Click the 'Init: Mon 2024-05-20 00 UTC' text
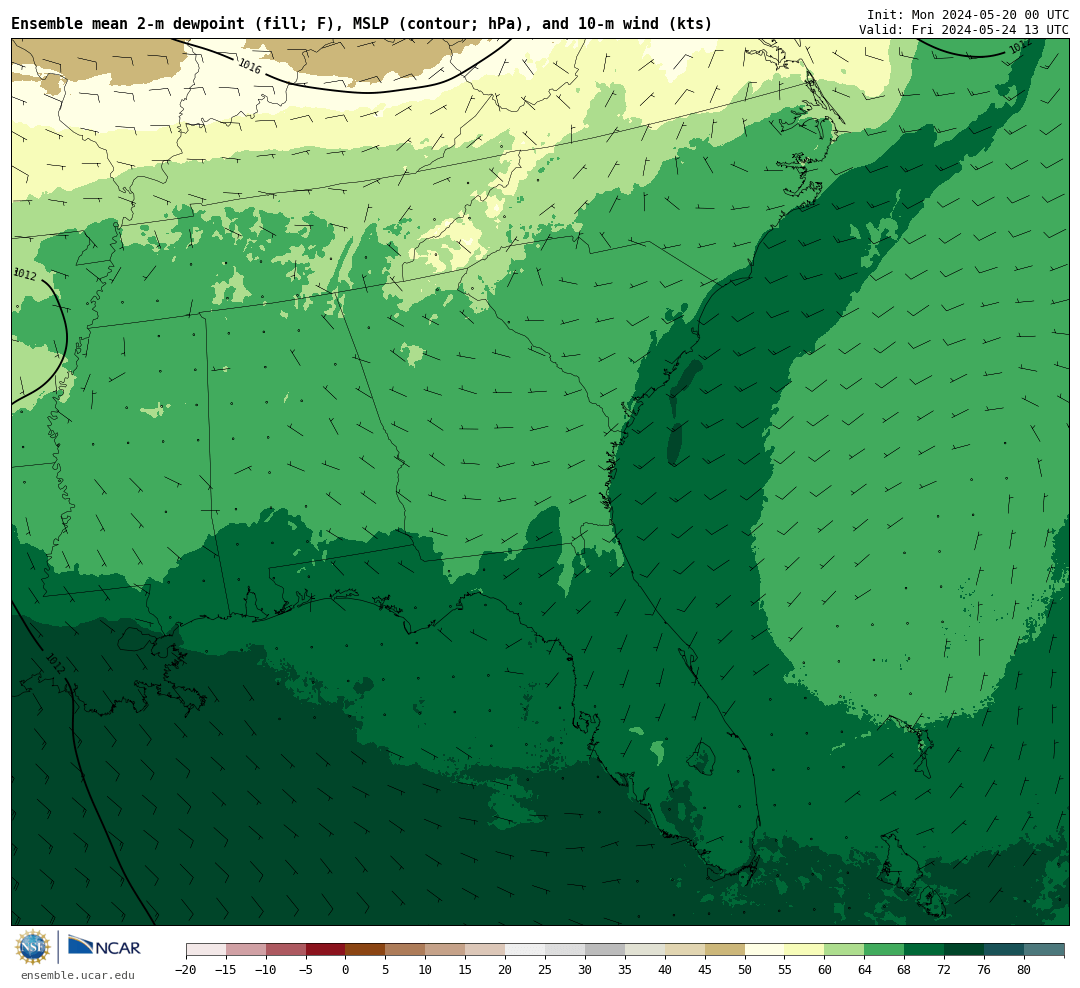The image size is (1080, 988). (967, 14)
